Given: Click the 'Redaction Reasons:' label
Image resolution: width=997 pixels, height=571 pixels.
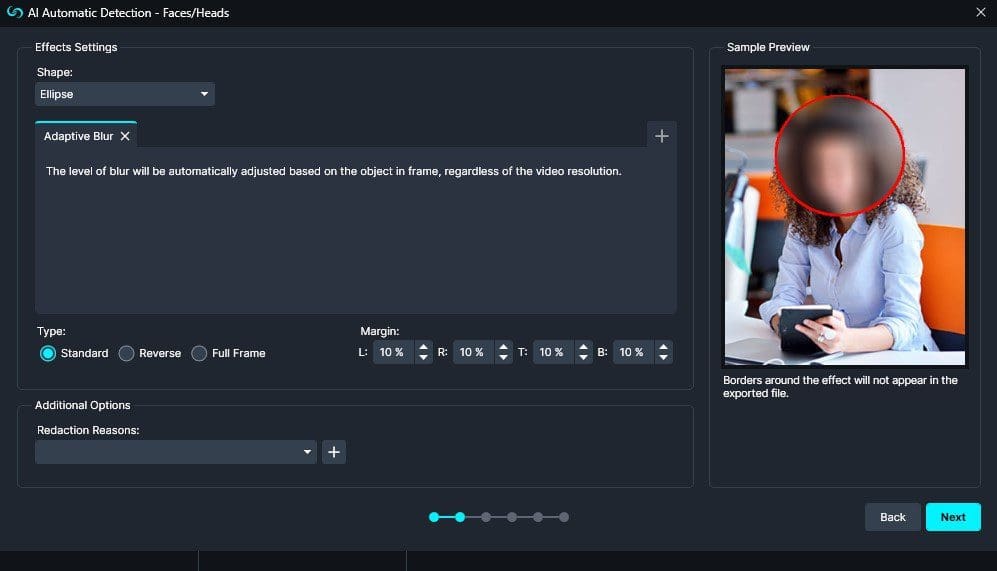Looking at the screenshot, I should coord(88,430).
